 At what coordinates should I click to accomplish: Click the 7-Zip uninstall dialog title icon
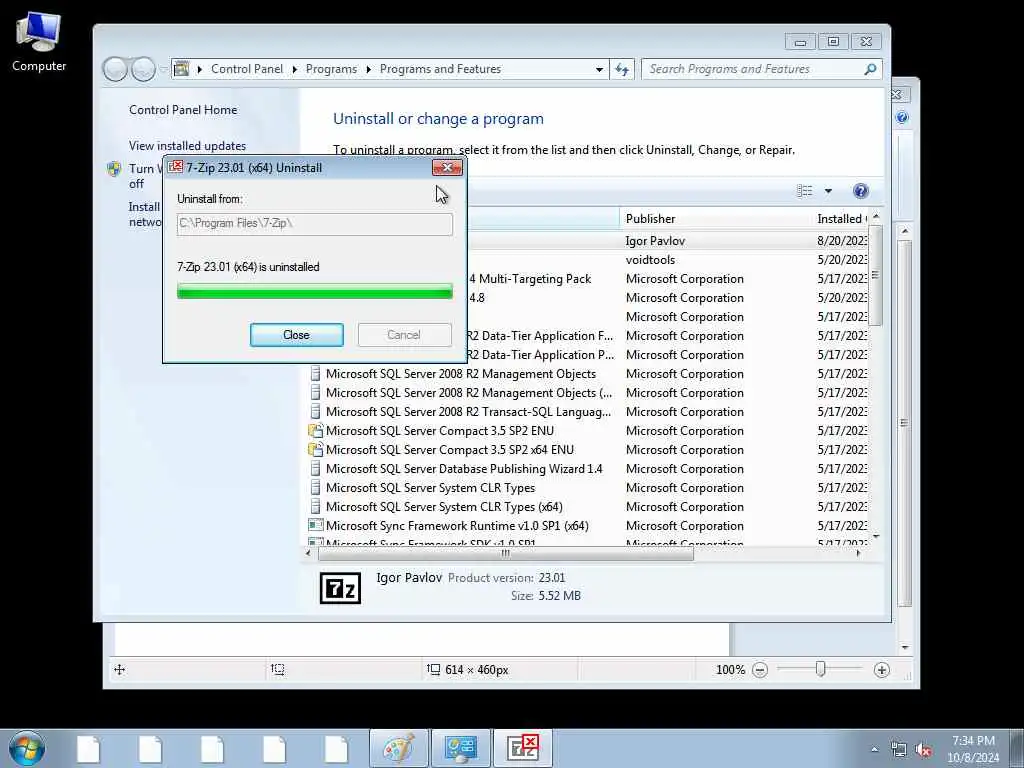(176, 167)
